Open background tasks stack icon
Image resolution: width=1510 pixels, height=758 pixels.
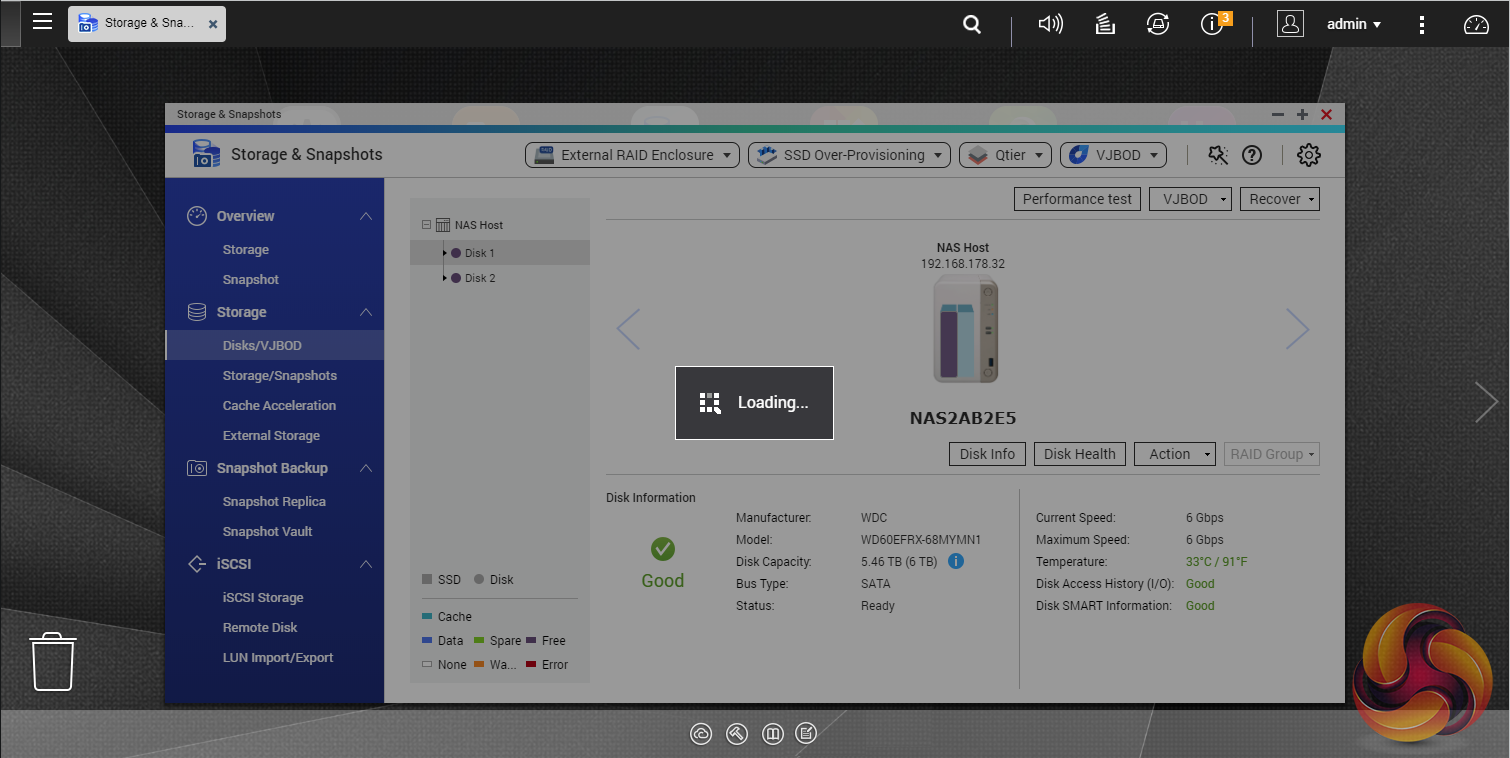click(1105, 24)
